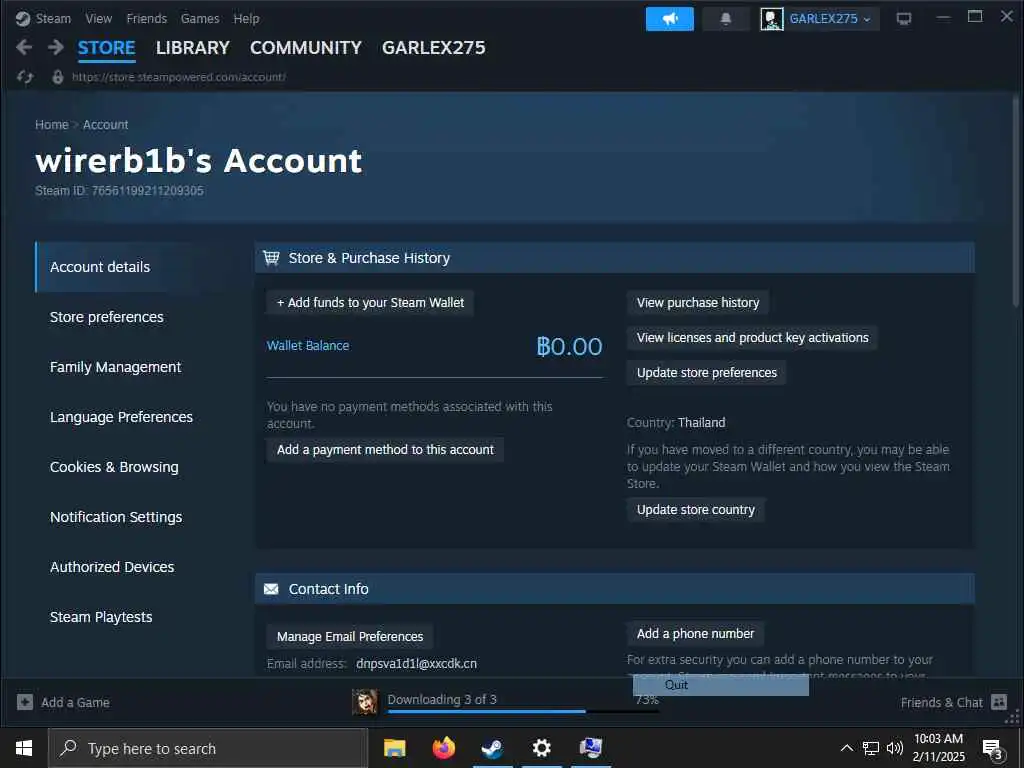Image resolution: width=1024 pixels, height=768 pixels.
Task: Click the envelope icon beside Contact Info
Action: [271, 589]
